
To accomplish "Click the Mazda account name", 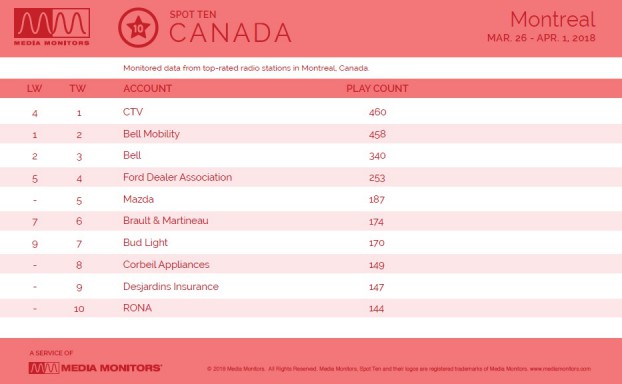I will 138,199.
